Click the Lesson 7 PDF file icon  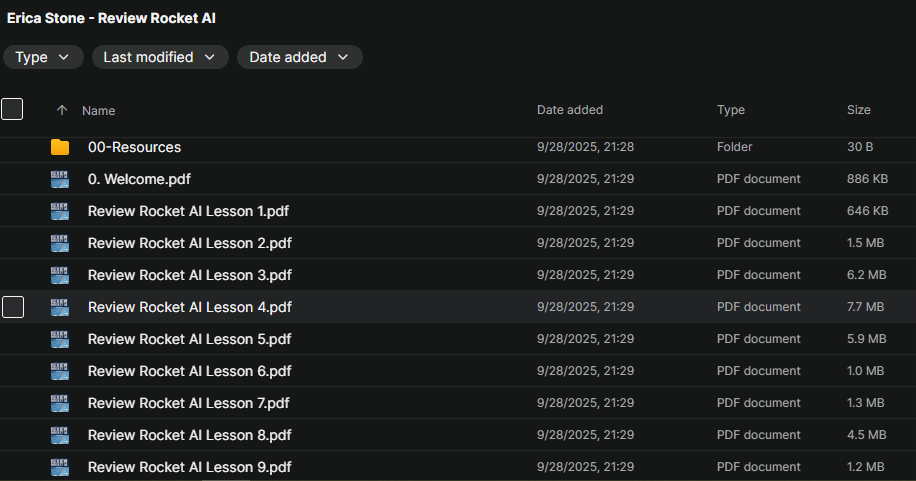(x=60, y=403)
